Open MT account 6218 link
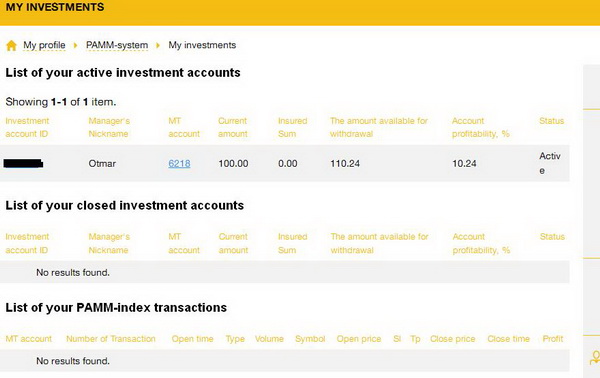Screen dimensions: 600x378 (x=179, y=164)
